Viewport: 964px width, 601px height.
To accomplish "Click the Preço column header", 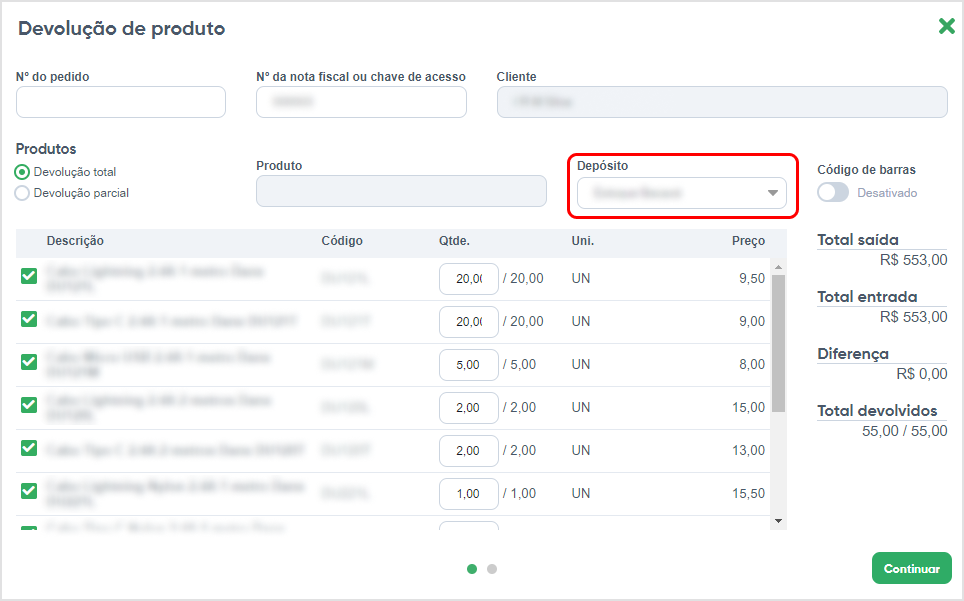I will point(748,241).
